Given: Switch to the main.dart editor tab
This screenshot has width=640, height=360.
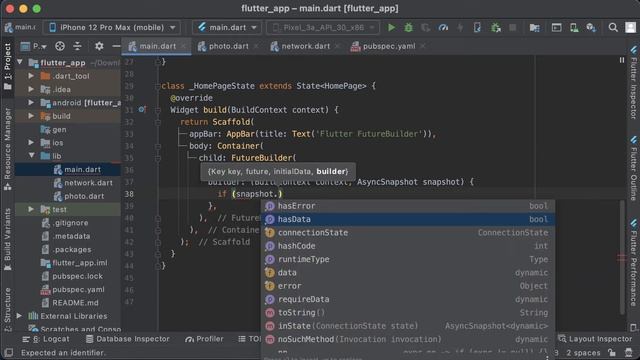Looking at the screenshot, I should [157, 46].
